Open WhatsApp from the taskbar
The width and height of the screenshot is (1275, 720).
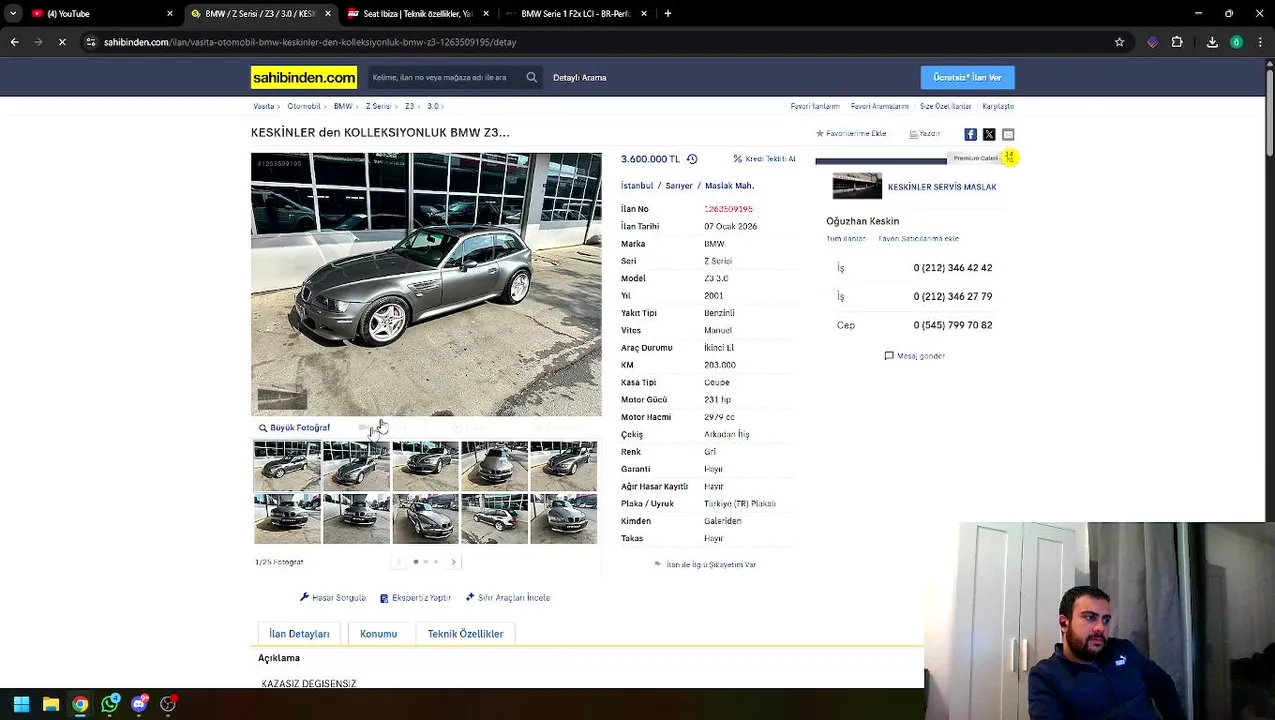pos(109,704)
